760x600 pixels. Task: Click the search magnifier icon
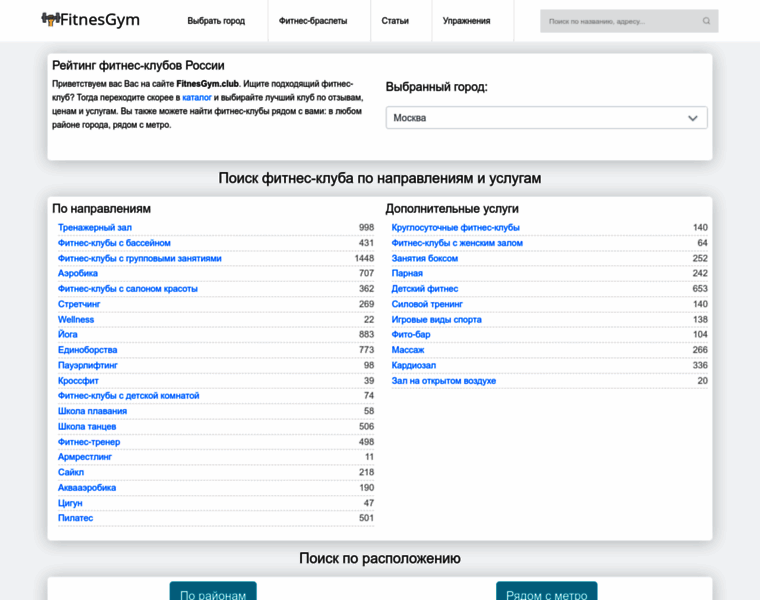[x=706, y=21]
